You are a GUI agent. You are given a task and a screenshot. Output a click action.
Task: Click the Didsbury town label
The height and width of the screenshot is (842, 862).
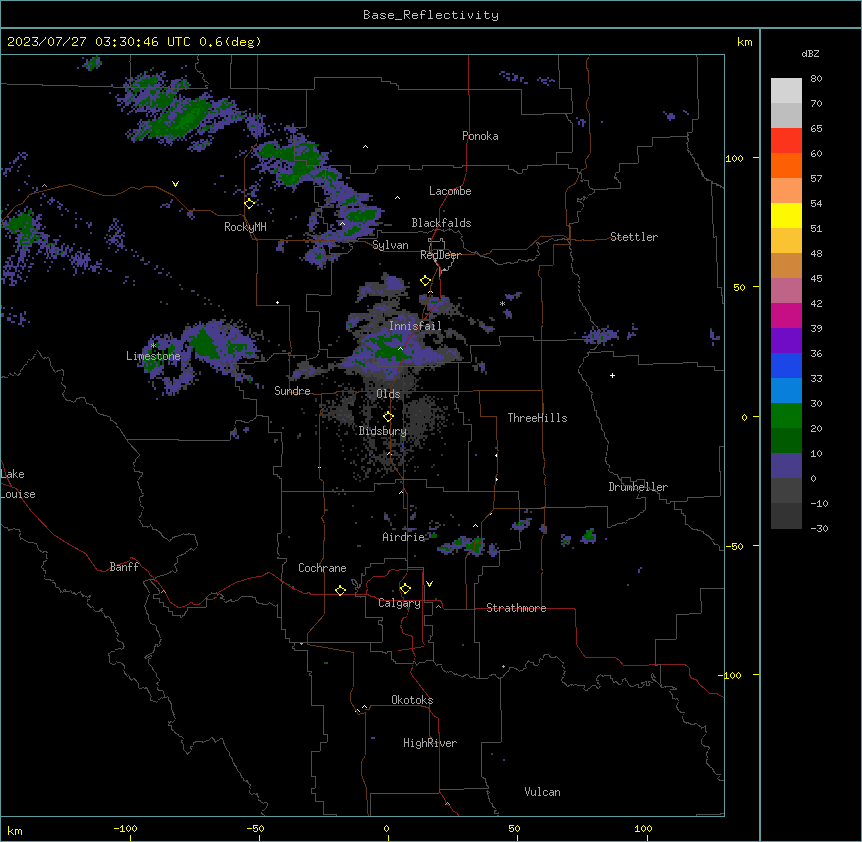(383, 431)
